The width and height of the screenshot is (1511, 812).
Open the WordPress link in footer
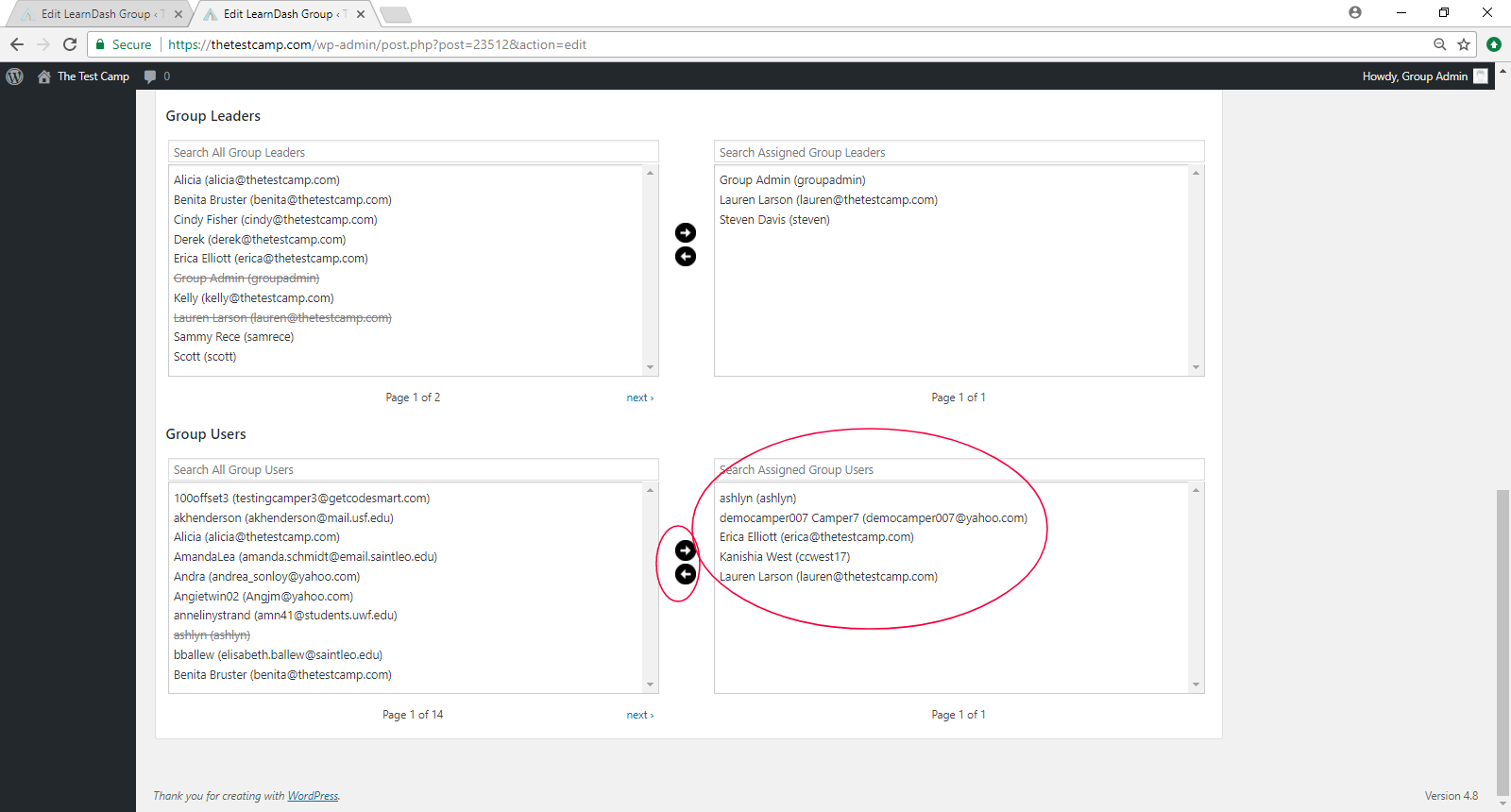[x=313, y=796]
